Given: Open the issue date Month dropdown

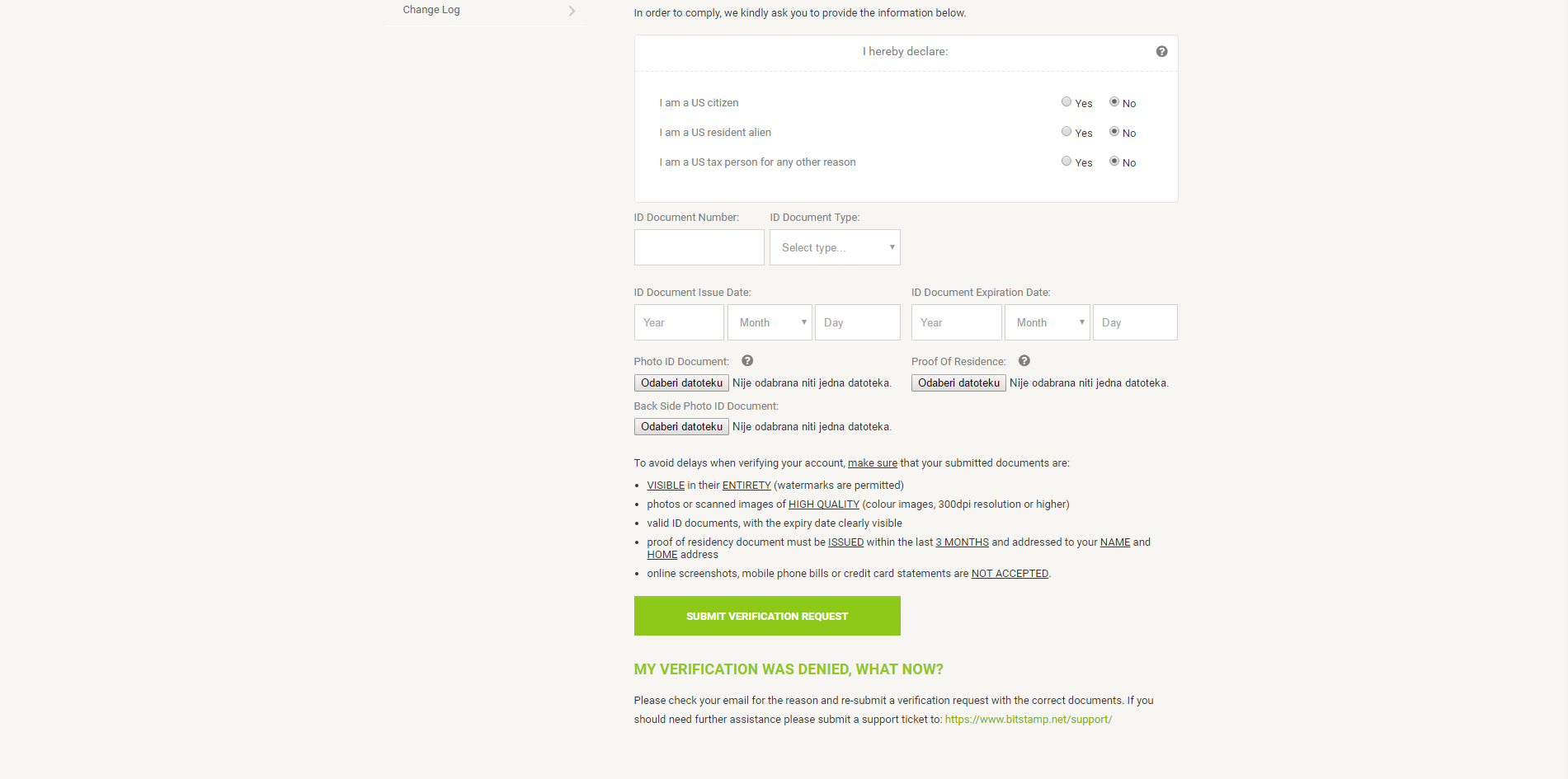Looking at the screenshot, I should (770, 322).
